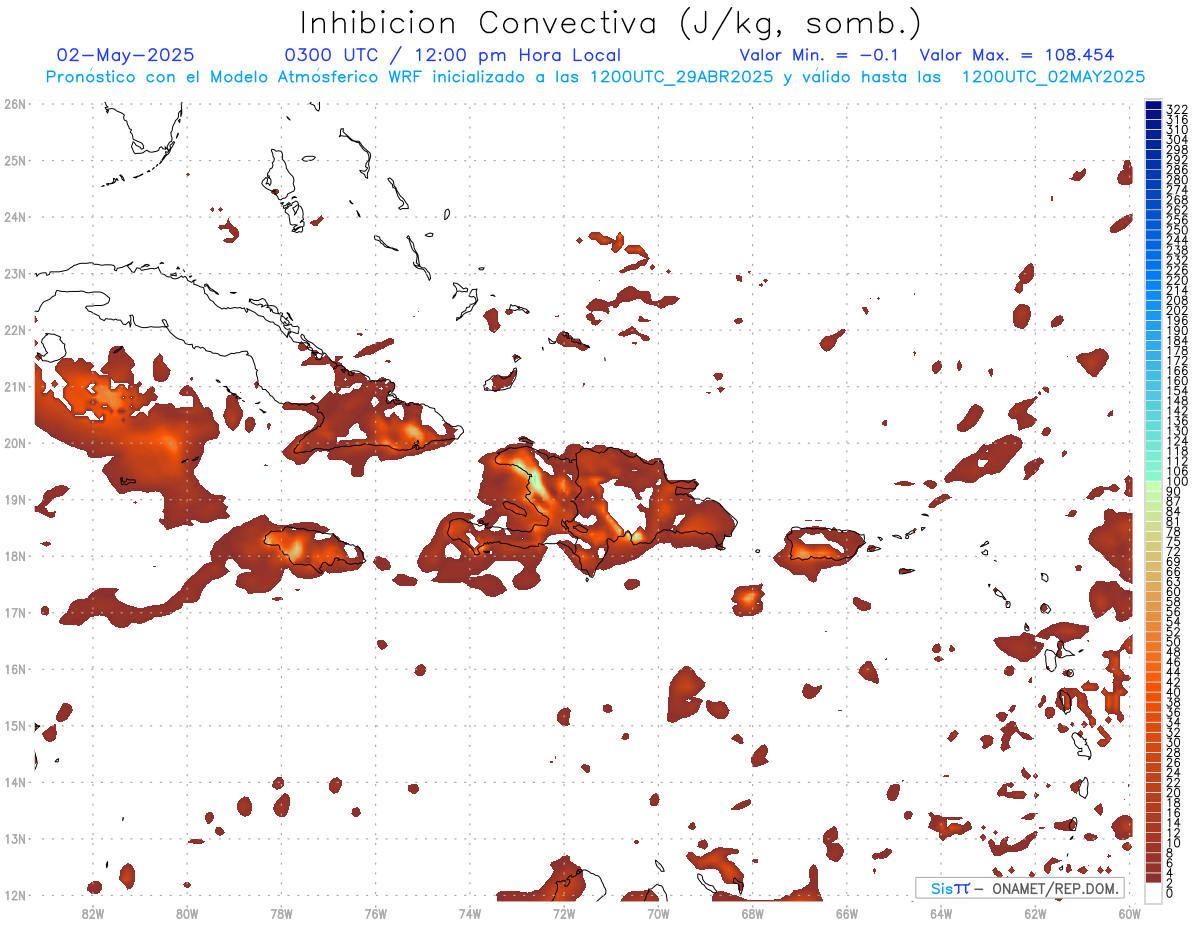Click the initialization time '1200UTC_29ABR2025'
Image resolution: width=1200 pixels, height=927 pixels.
pyautogui.click(x=685, y=77)
